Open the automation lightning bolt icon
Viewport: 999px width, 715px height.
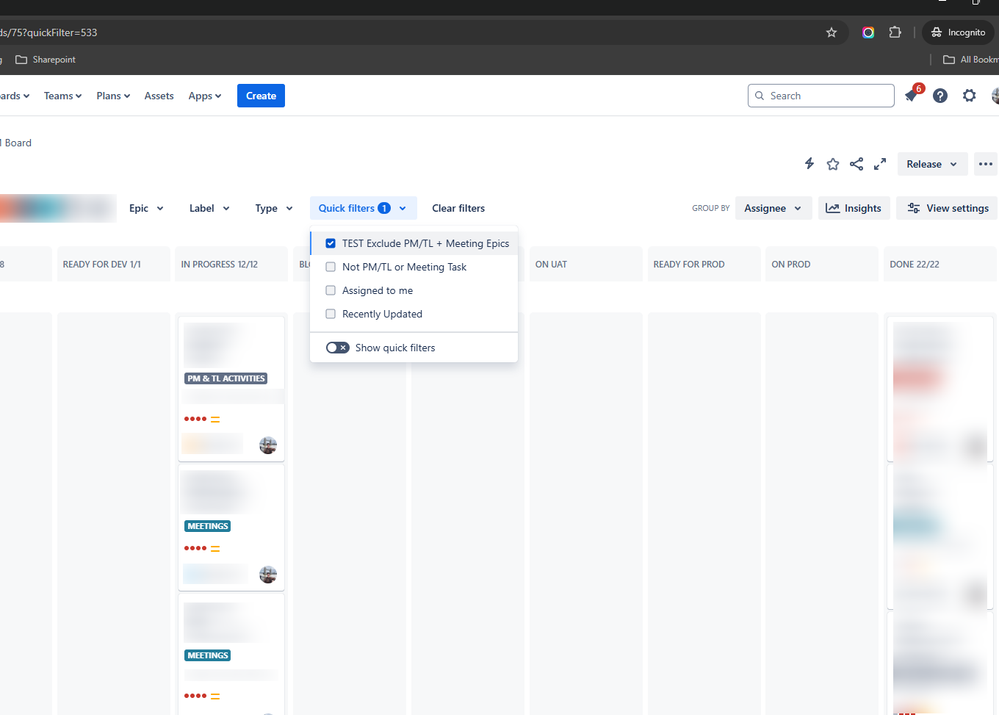(809, 164)
